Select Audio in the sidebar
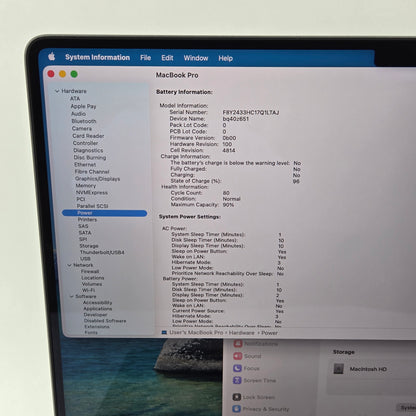This screenshot has width=416, height=416. coord(78,114)
